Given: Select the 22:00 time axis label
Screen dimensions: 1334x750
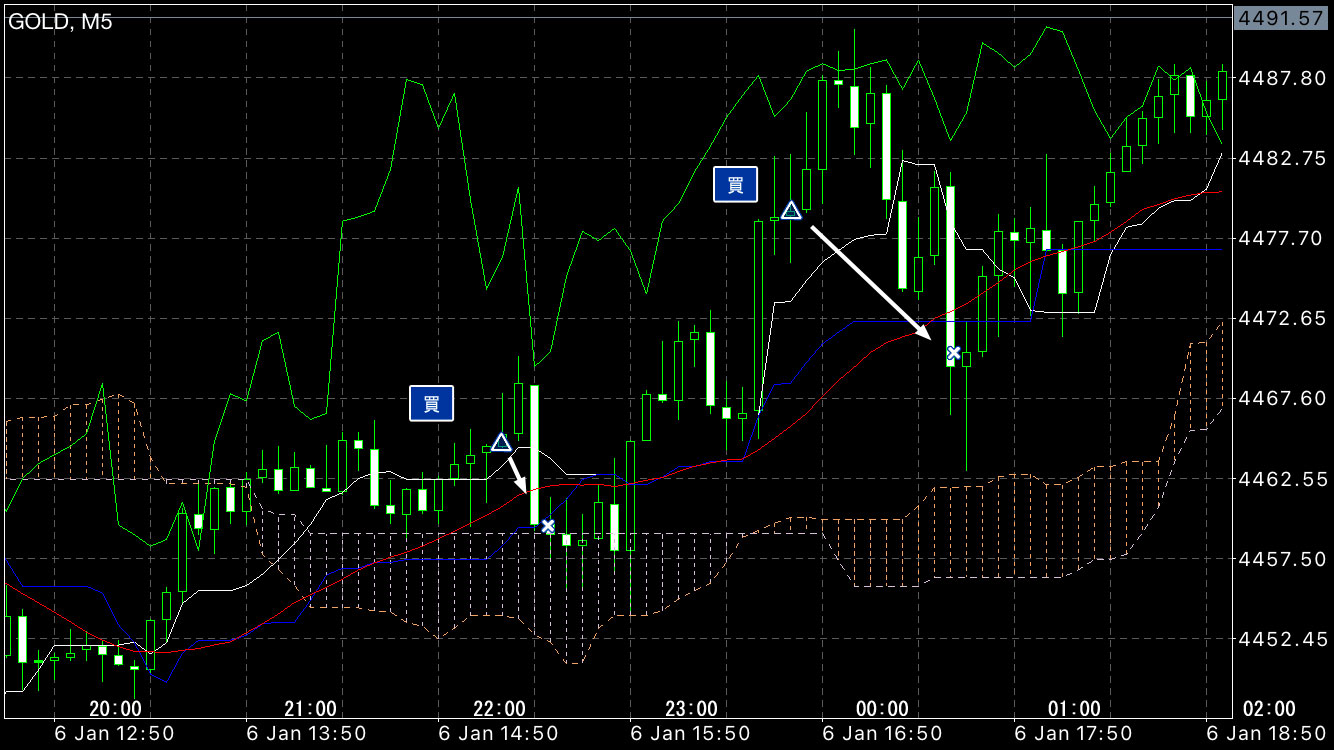Looking at the screenshot, I should 499,709.
